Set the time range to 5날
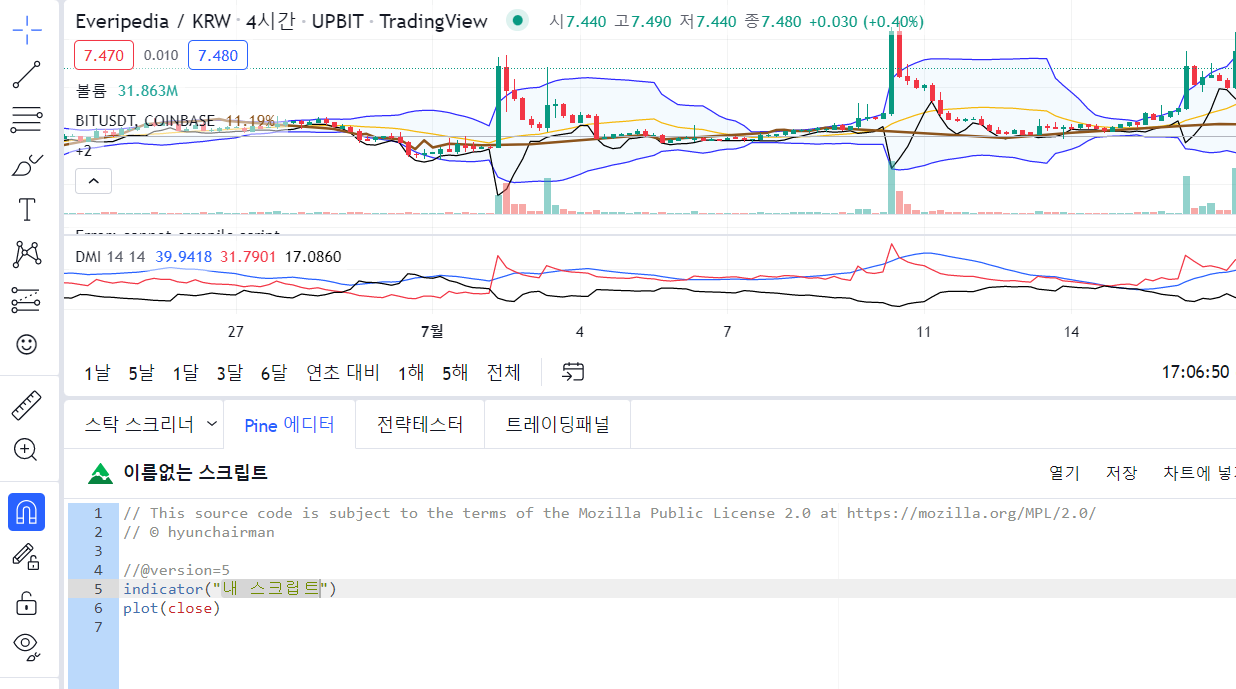 pos(141,372)
